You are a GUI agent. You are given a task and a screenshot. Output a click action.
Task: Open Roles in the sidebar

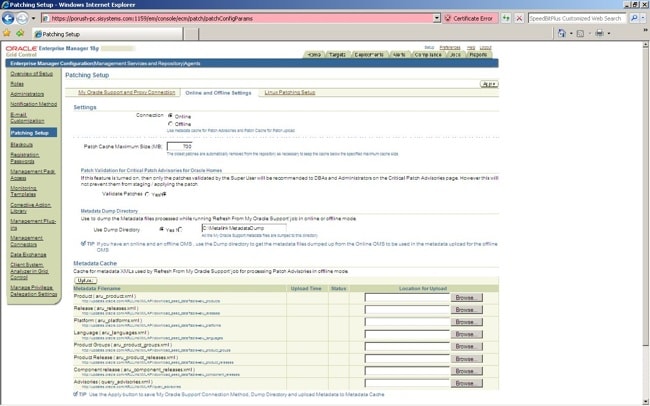point(17,84)
